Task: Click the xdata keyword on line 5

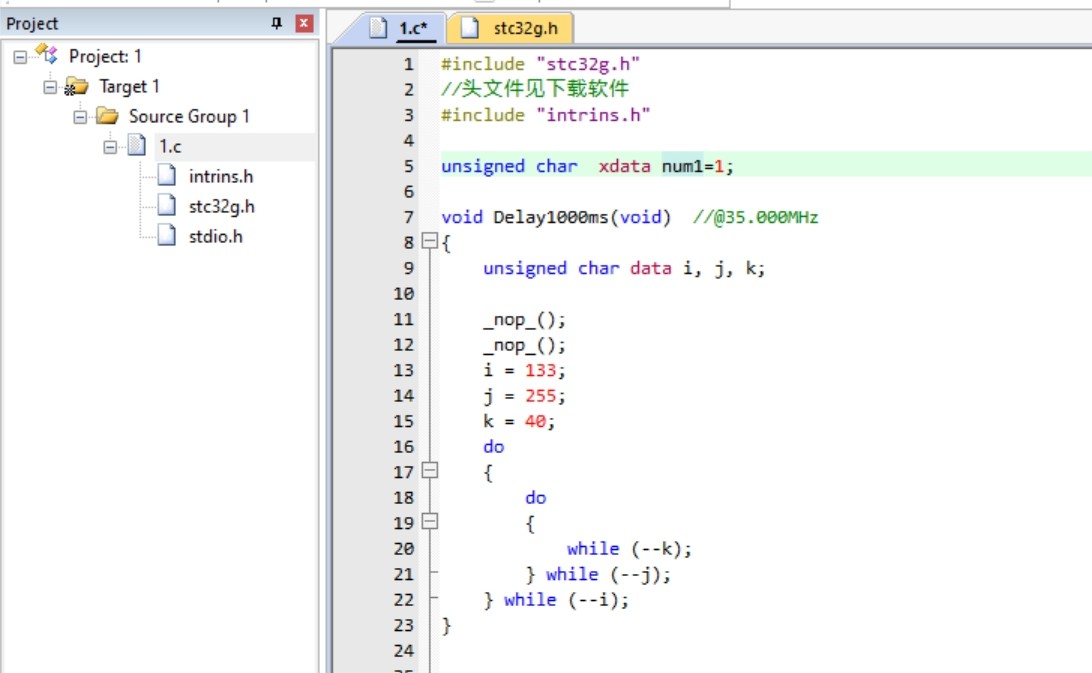Action: click(x=624, y=166)
